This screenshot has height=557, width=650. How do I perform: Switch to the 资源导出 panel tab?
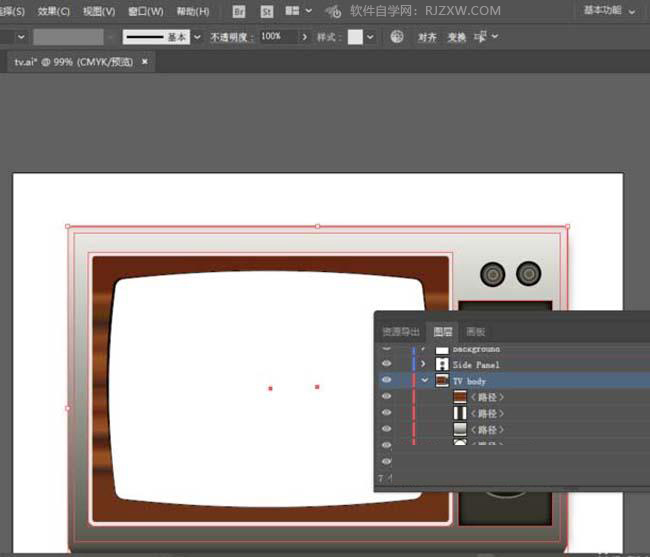point(400,331)
